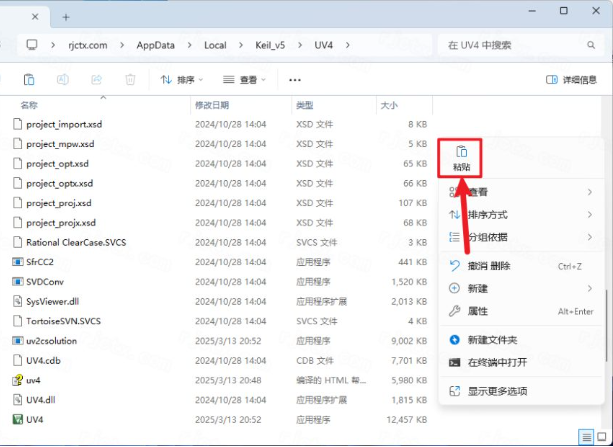Click the TortoiseSVN.SVCS file icon
This screenshot has height=447, width=613.
click(x=17, y=321)
